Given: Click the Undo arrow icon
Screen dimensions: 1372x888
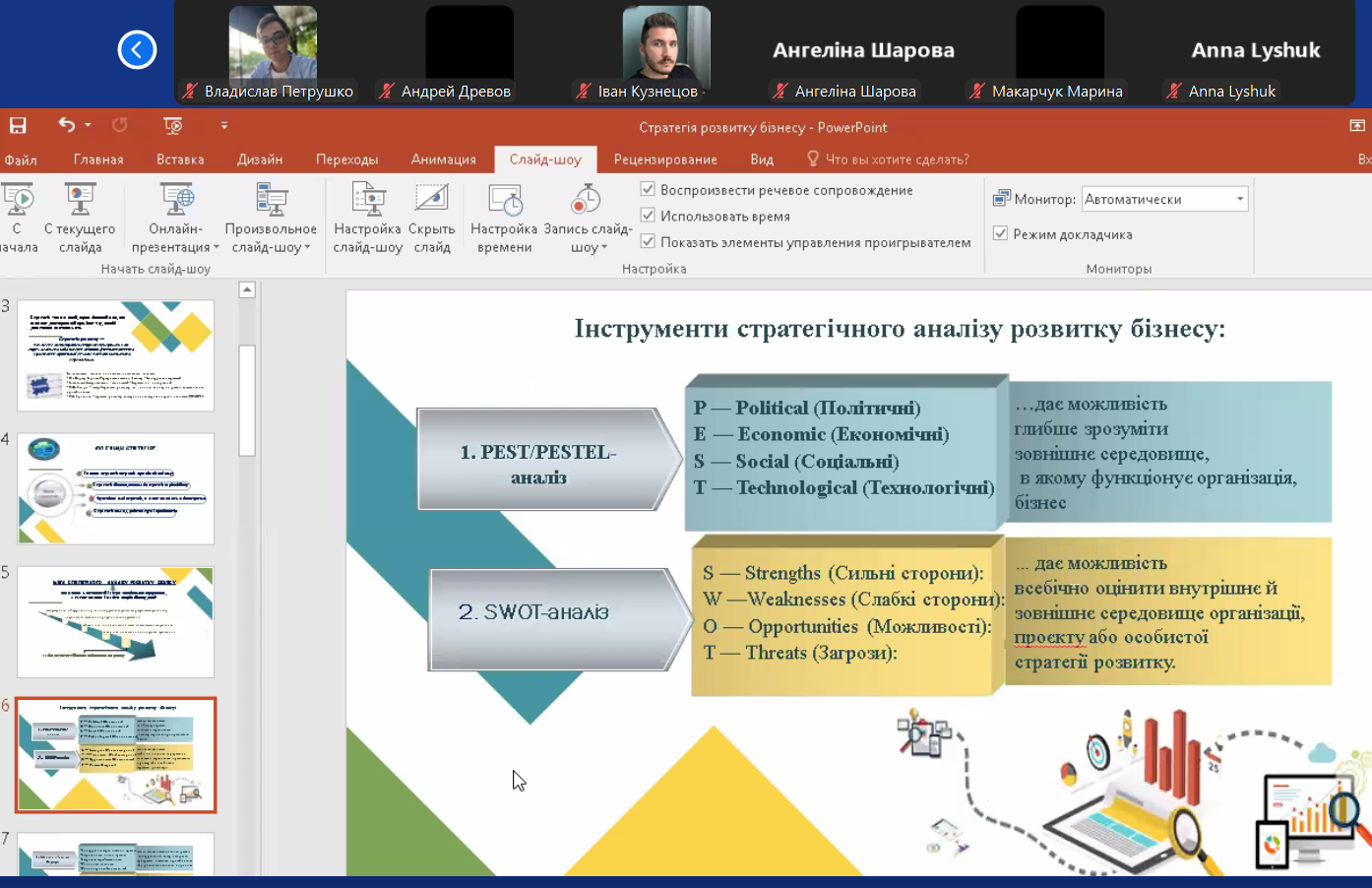Looking at the screenshot, I should click(66, 125).
